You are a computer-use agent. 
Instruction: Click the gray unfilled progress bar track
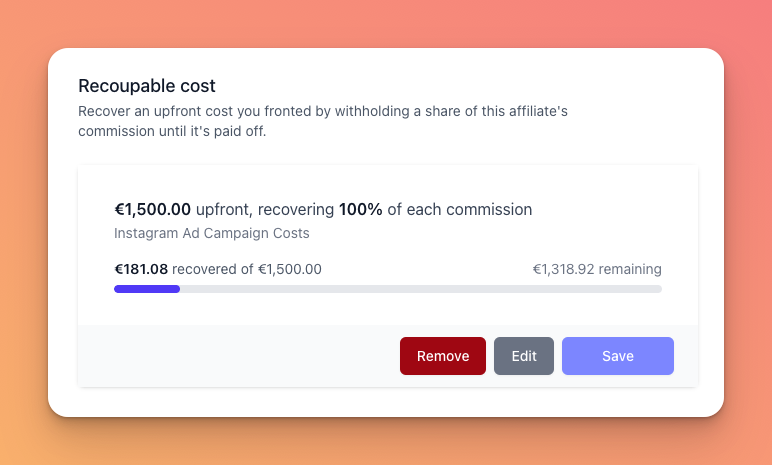tap(421, 289)
